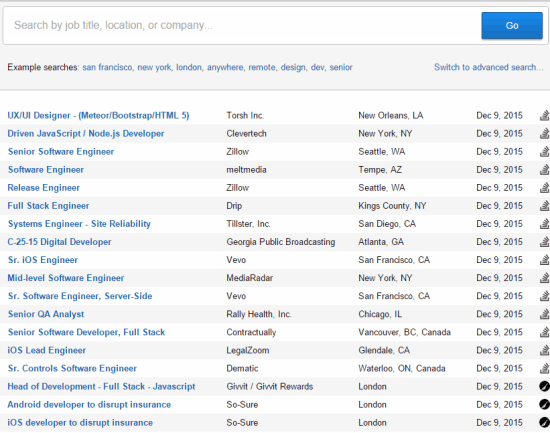Open the Driven JavaScript / Node.js Developer job
The image size is (550, 433).
pyautogui.click(x=86, y=134)
